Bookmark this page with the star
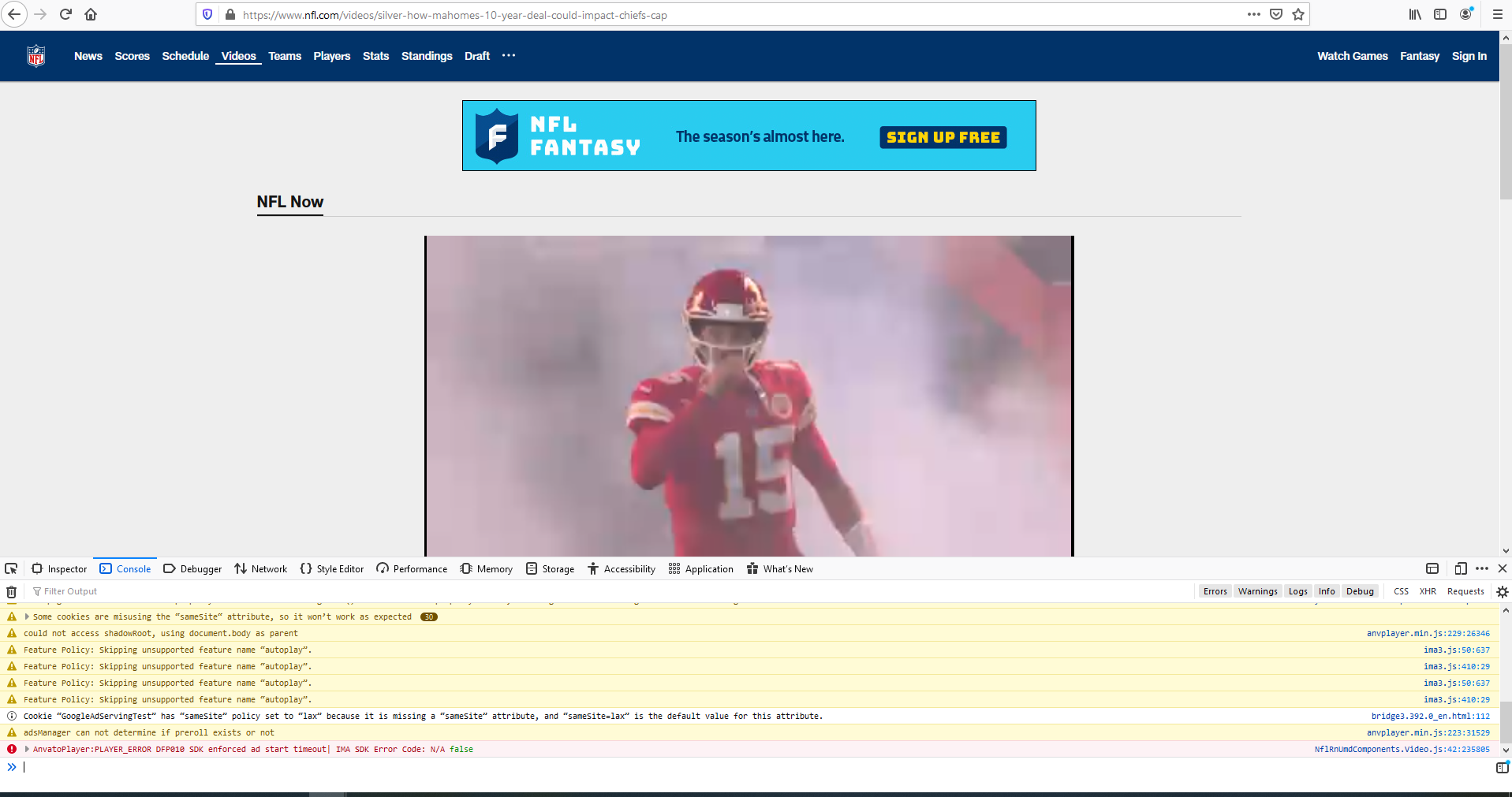 coord(1297,14)
